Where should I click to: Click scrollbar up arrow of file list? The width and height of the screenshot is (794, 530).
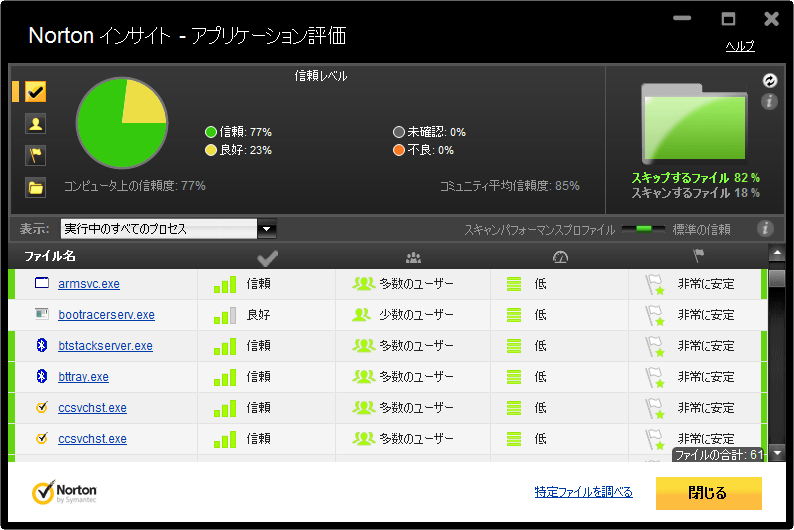776,253
